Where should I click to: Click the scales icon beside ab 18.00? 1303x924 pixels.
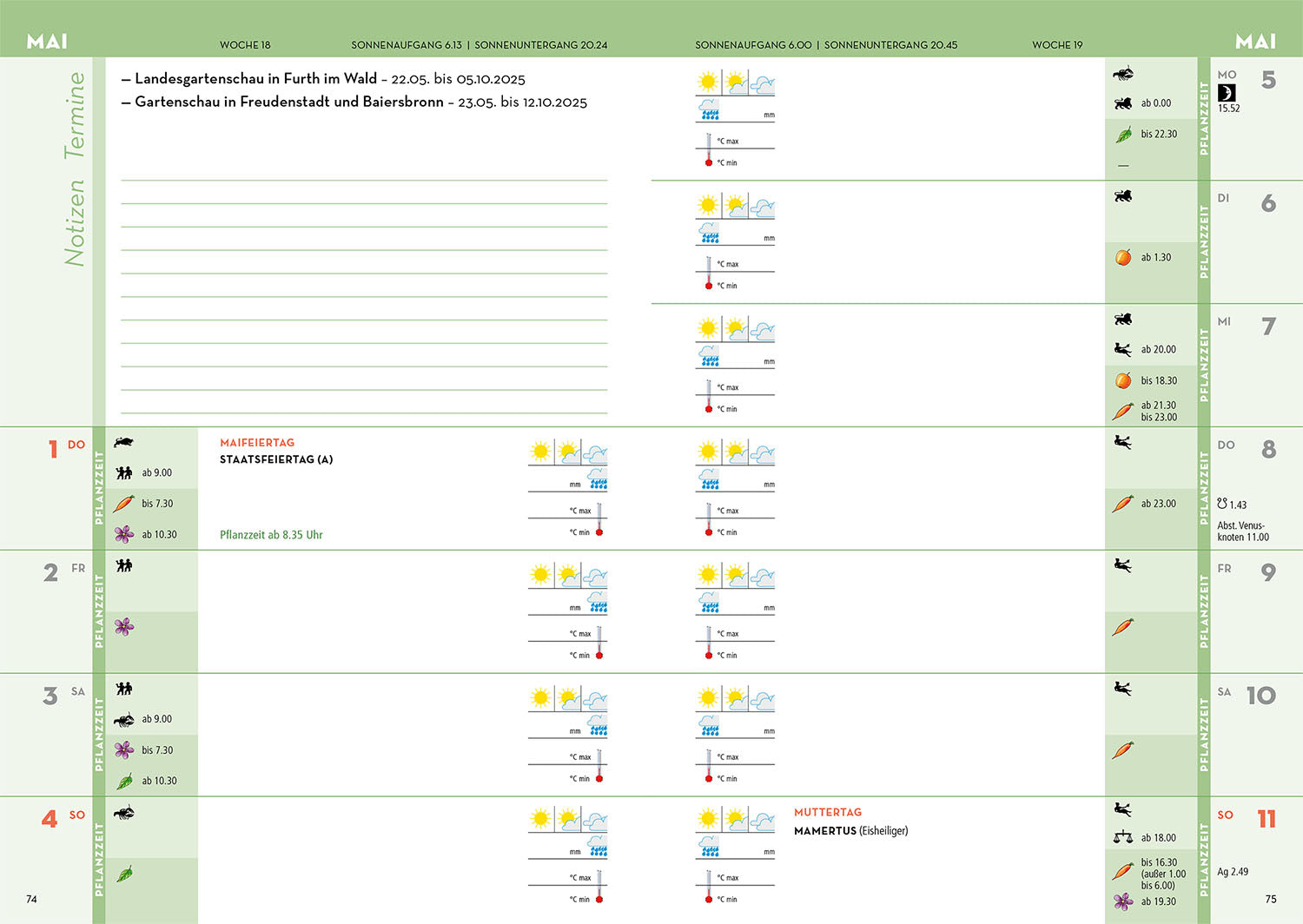(1123, 838)
